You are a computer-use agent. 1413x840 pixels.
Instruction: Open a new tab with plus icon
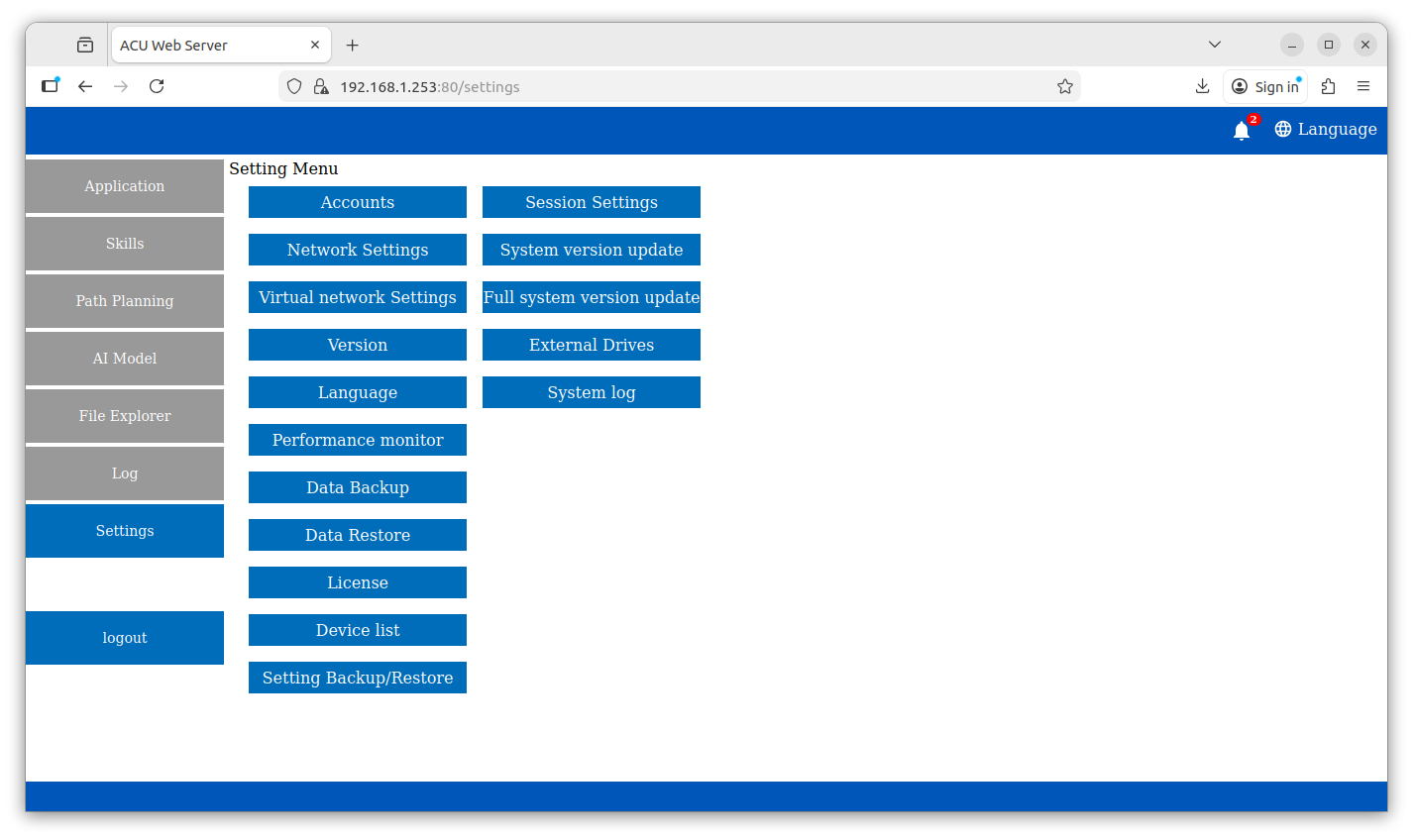click(352, 45)
